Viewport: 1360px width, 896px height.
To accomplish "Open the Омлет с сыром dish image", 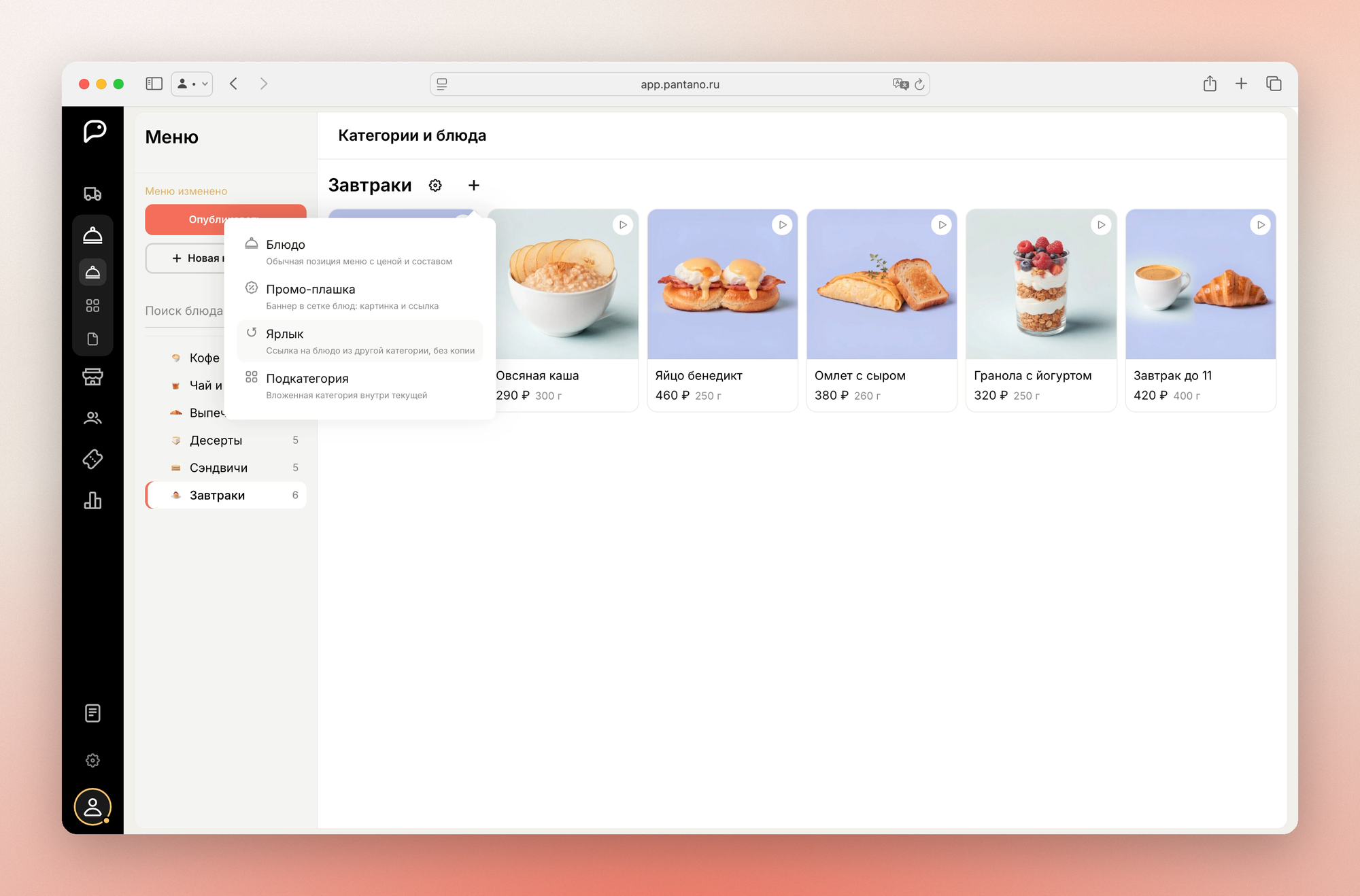I will [882, 284].
